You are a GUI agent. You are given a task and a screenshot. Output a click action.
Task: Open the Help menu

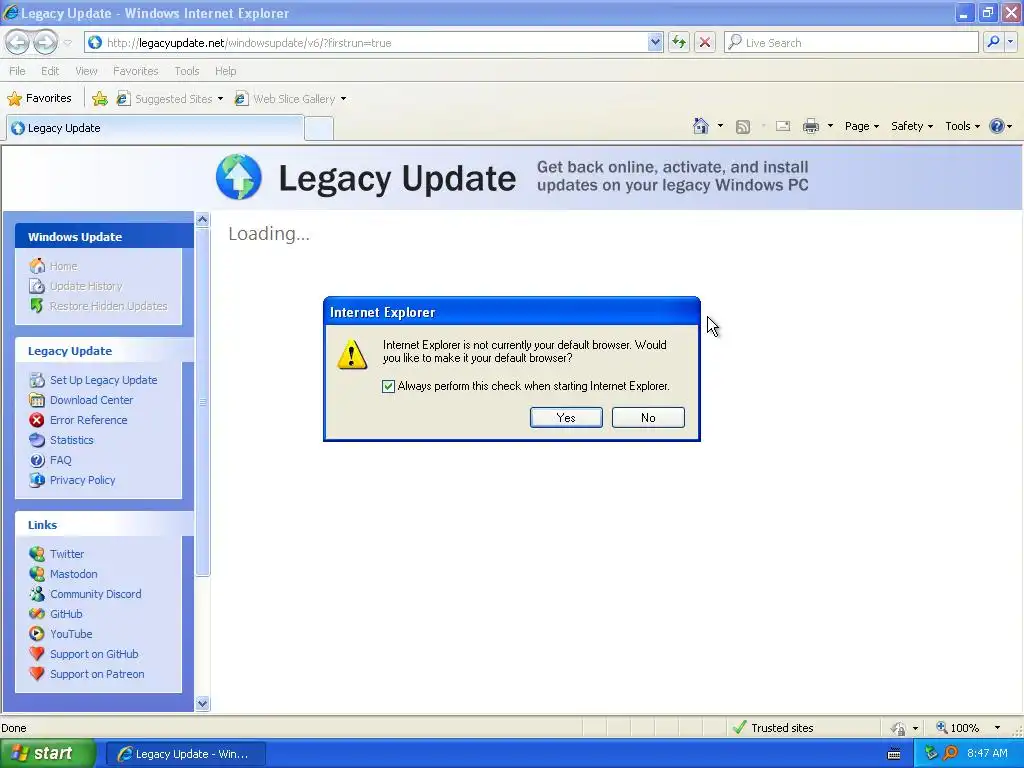tap(225, 71)
